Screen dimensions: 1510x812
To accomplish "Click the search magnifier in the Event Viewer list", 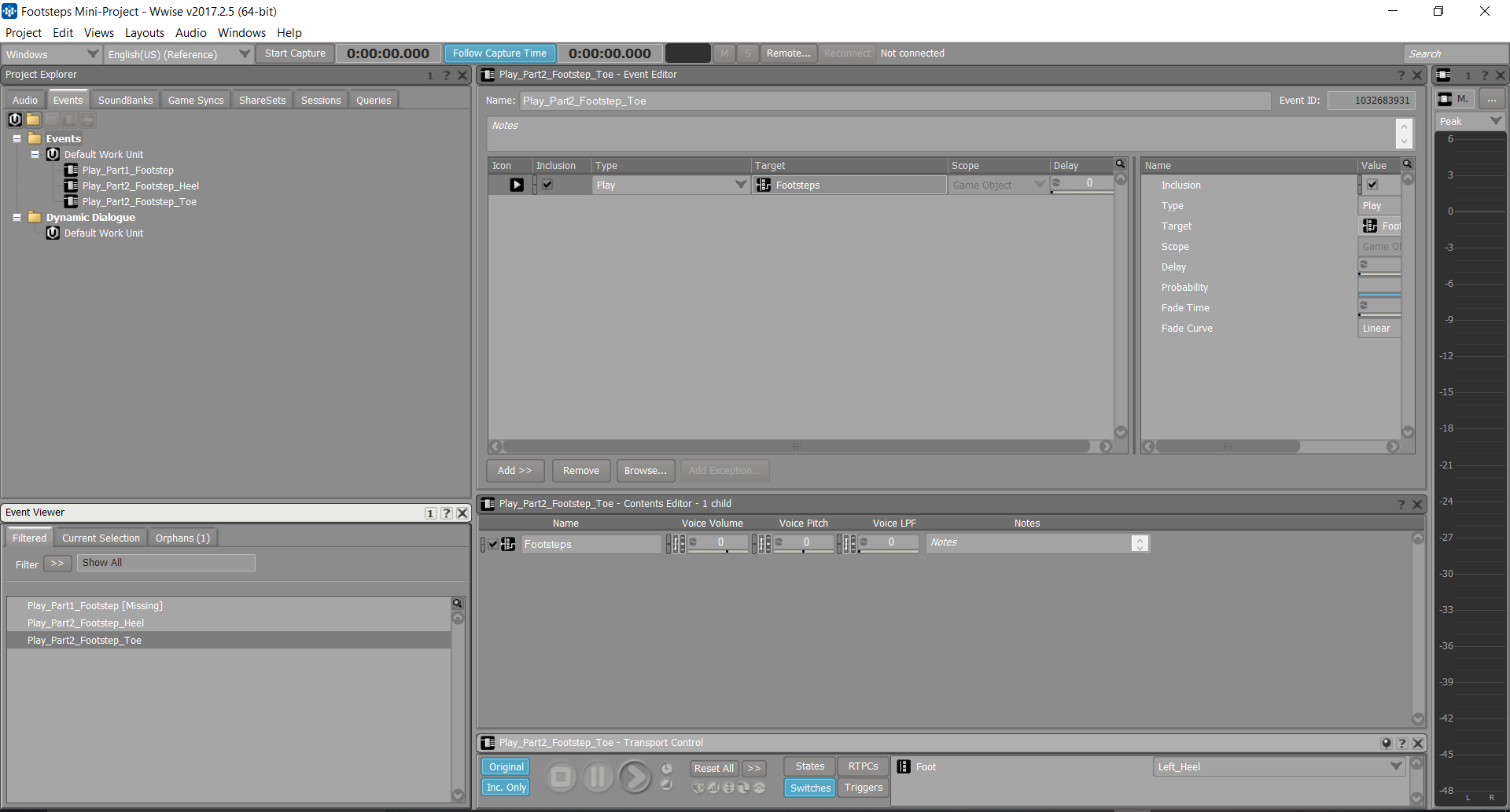I will (457, 603).
